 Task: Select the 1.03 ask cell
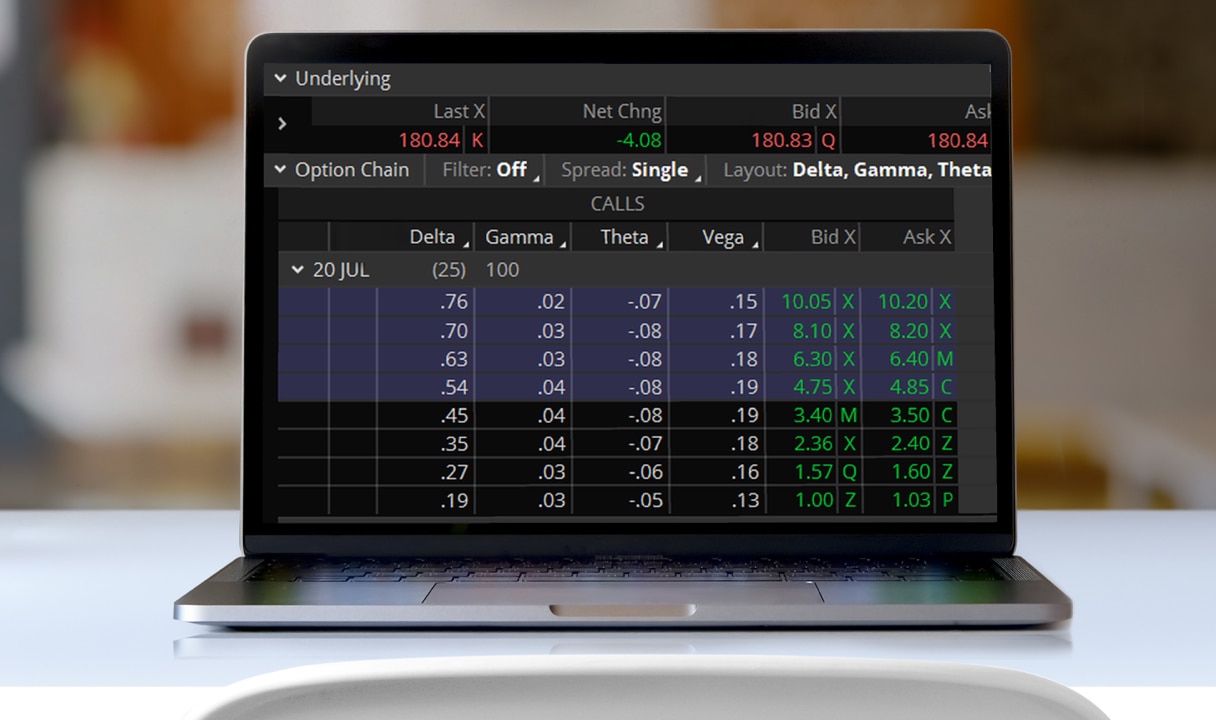(910, 500)
